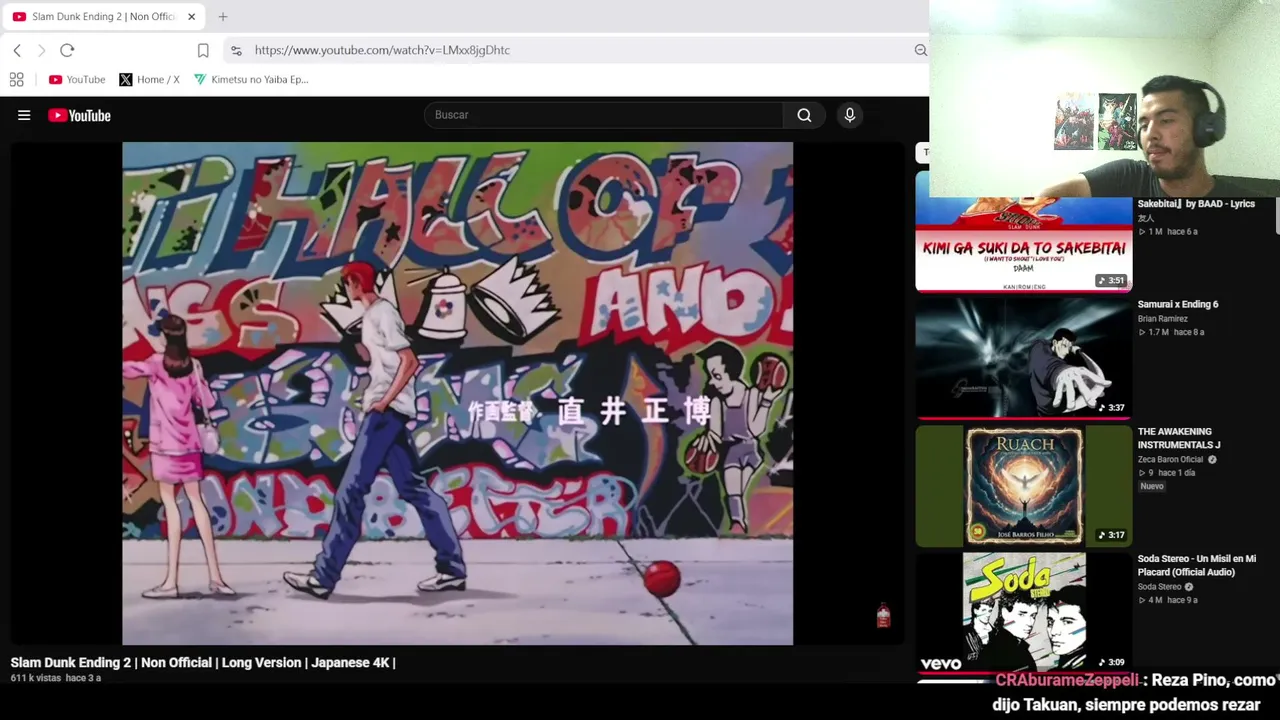Click 'THE AWAKENING INSTRUMENTALS J' title
The image size is (1280, 720).
(1179, 438)
